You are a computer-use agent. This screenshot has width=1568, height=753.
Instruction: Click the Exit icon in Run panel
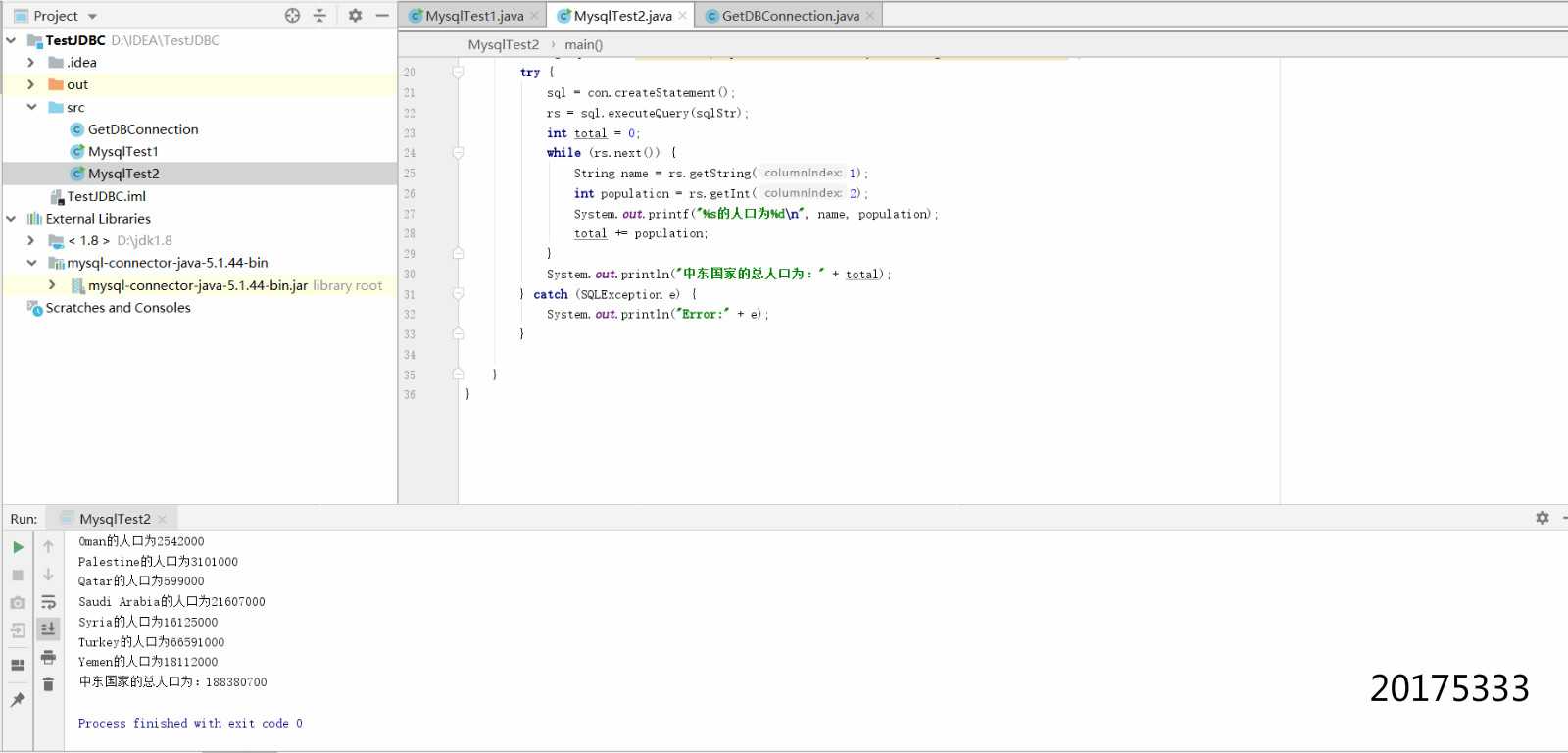(x=18, y=630)
